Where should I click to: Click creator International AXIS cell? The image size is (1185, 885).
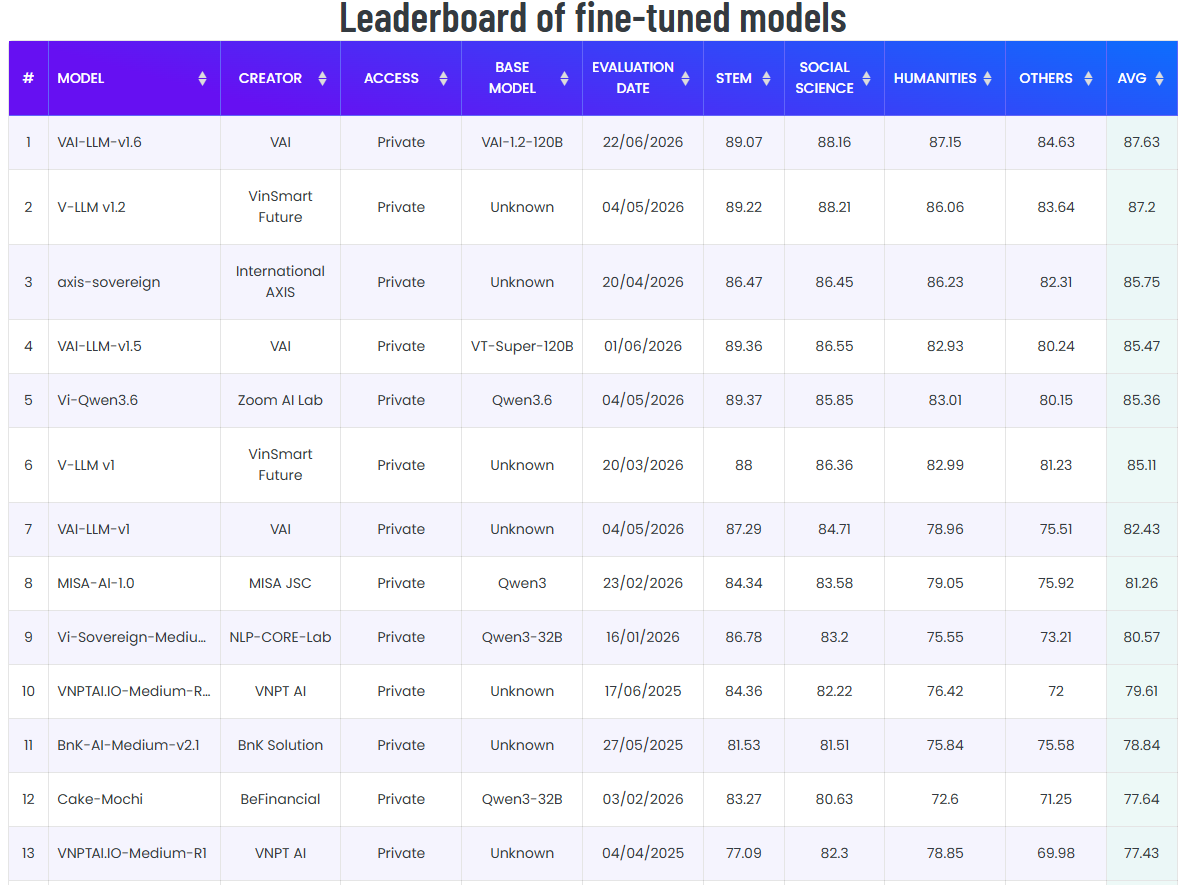pyautogui.click(x=280, y=281)
